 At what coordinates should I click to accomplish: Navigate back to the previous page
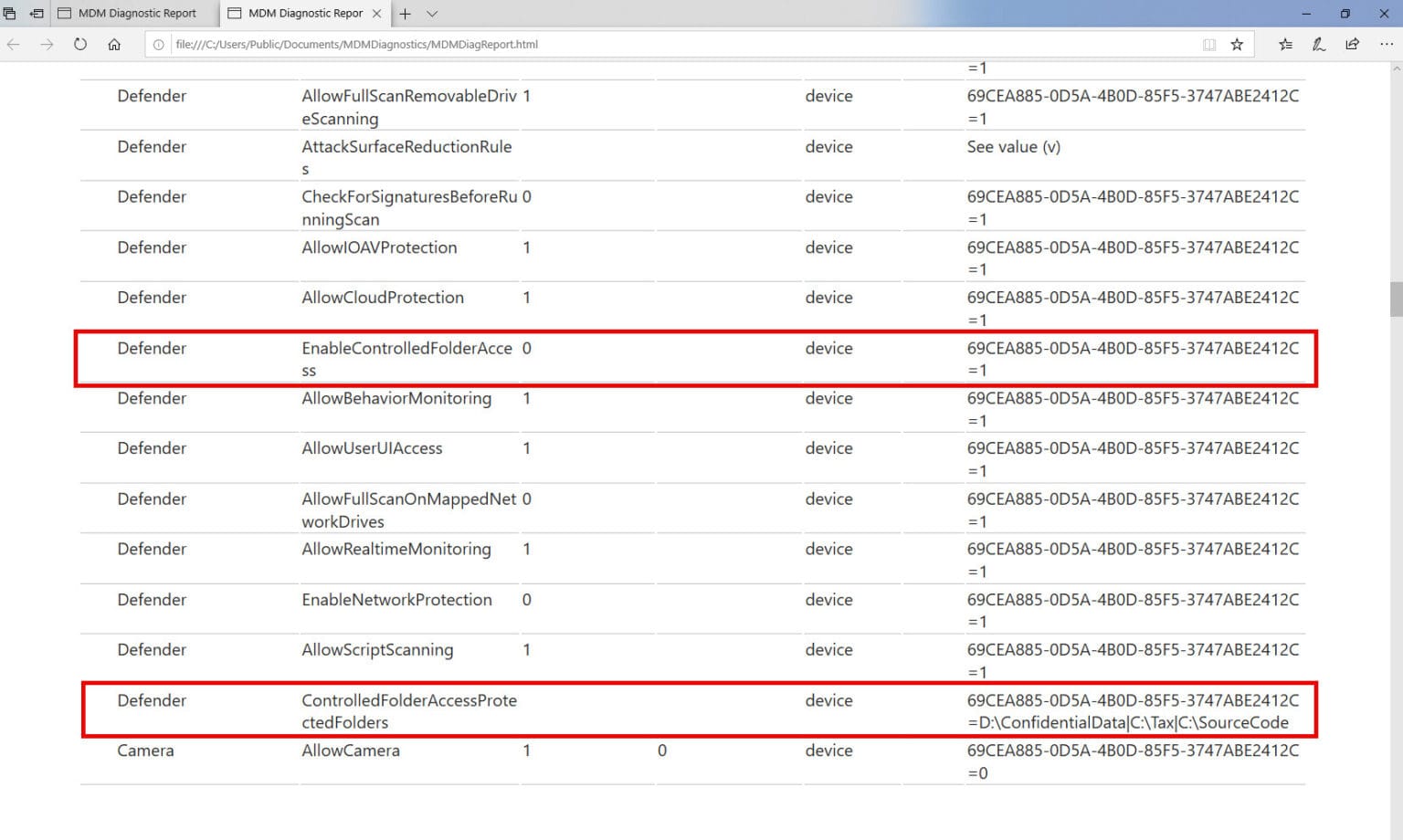(x=13, y=44)
